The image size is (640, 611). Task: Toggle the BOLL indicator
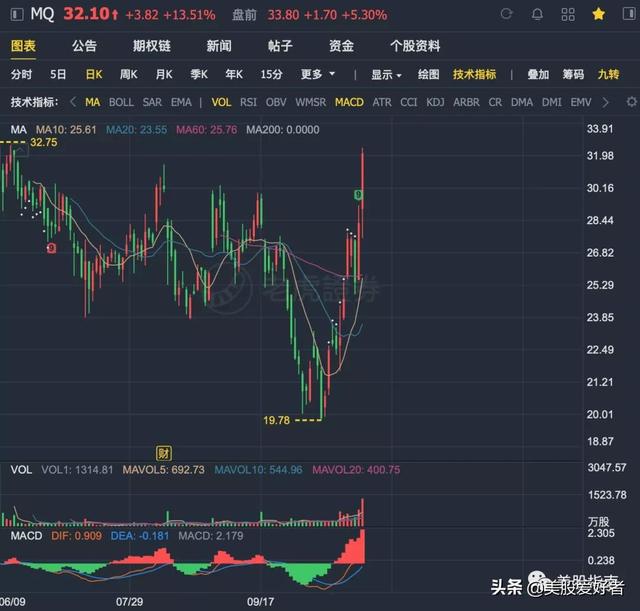(x=121, y=102)
